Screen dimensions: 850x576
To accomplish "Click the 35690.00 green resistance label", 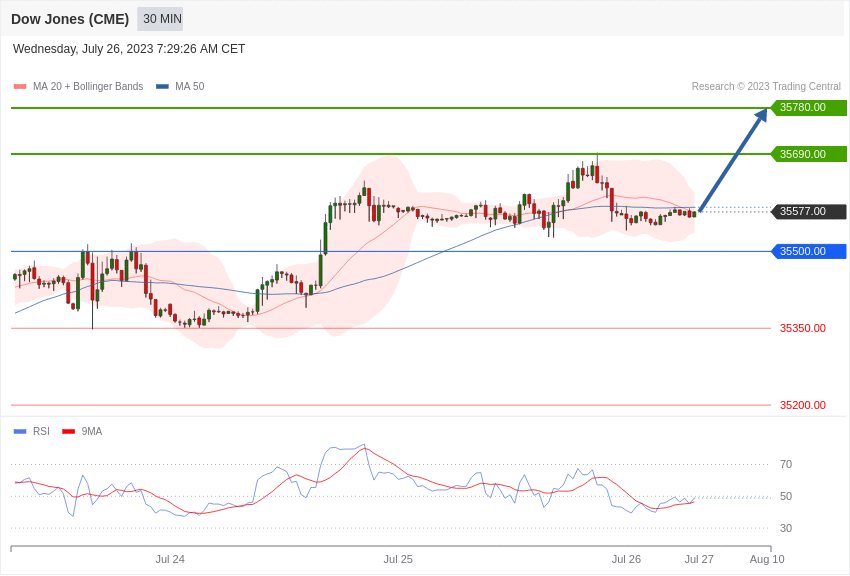I will click(x=808, y=154).
